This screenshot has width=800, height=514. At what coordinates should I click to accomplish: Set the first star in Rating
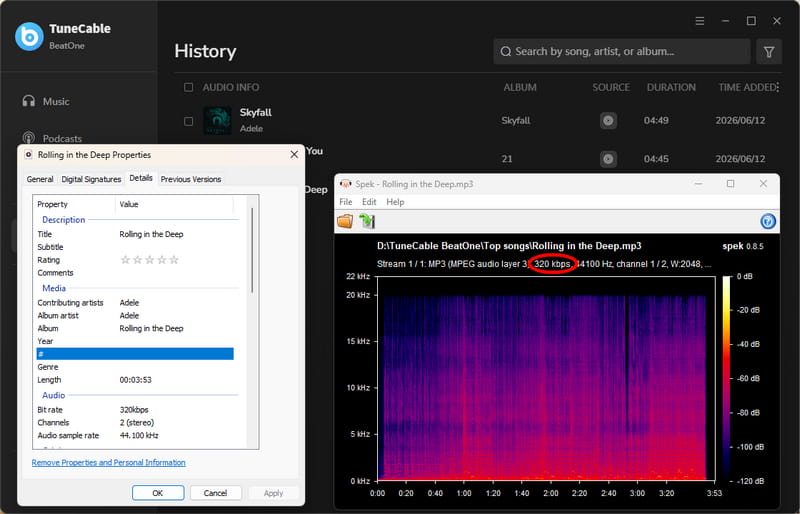[x=126, y=260]
